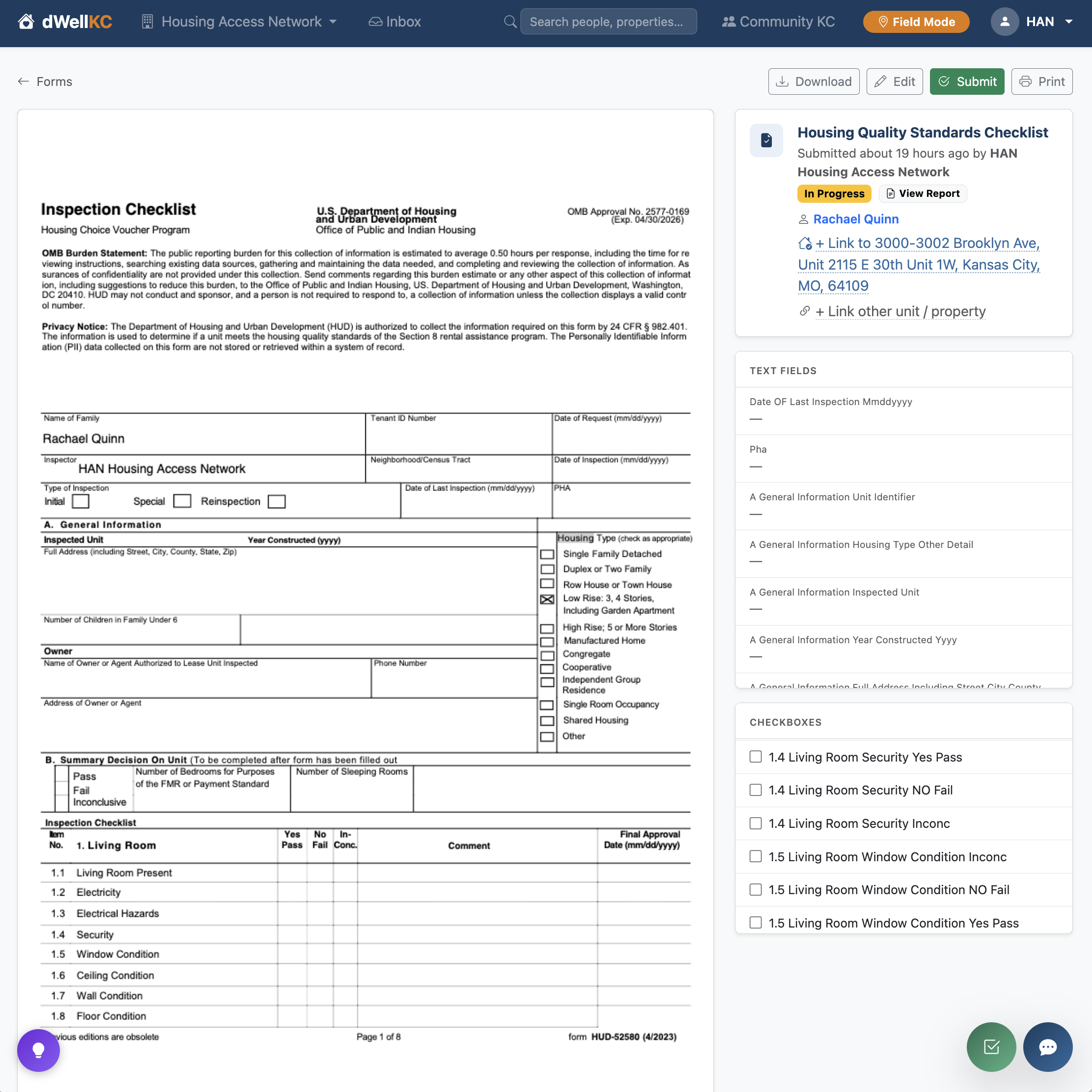
Task: Click the person icon beside Rachael Quinn
Action: pyautogui.click(x=803, y=219)
